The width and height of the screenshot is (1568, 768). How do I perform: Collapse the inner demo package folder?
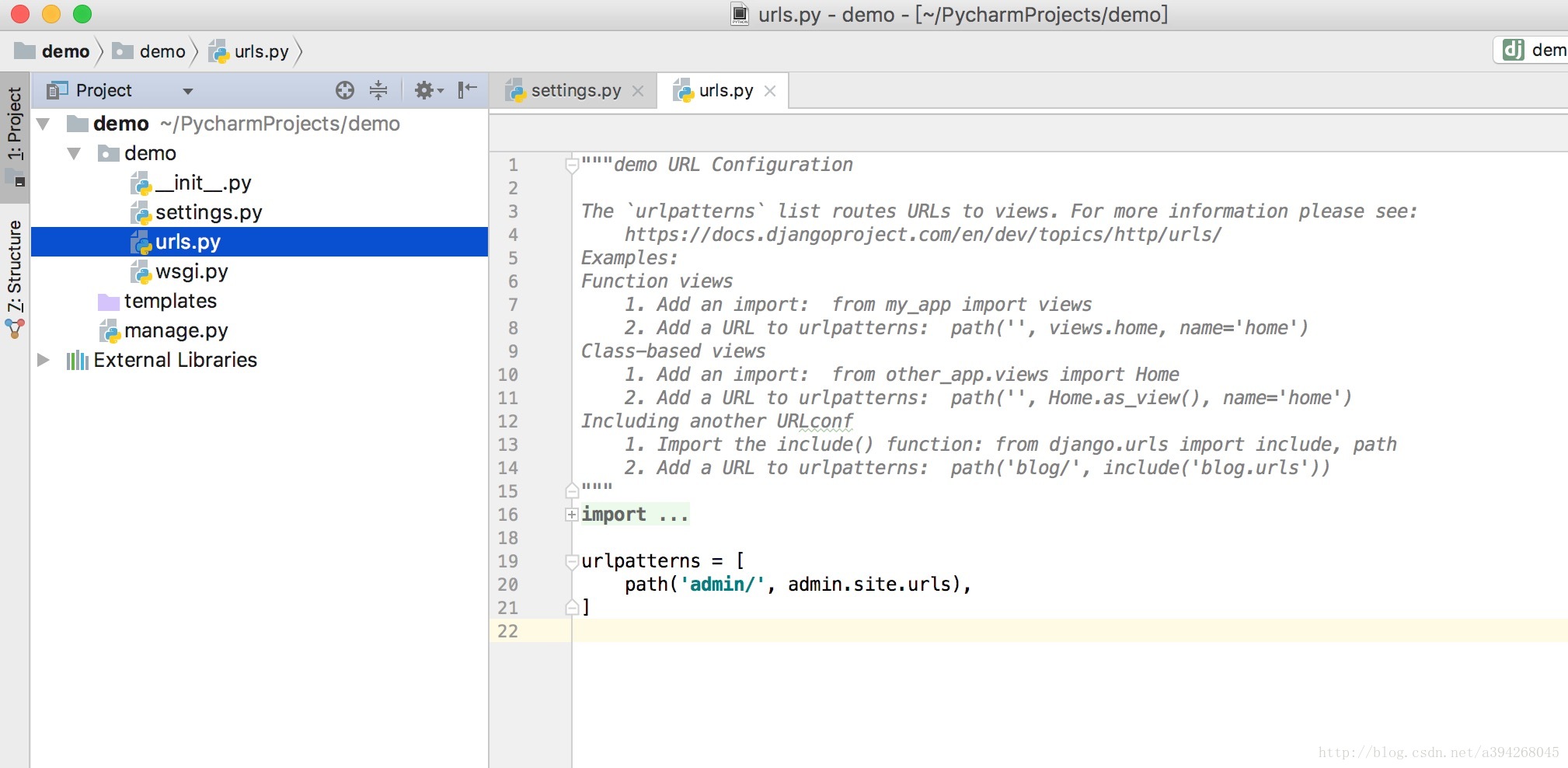click(x=74, y=153)
